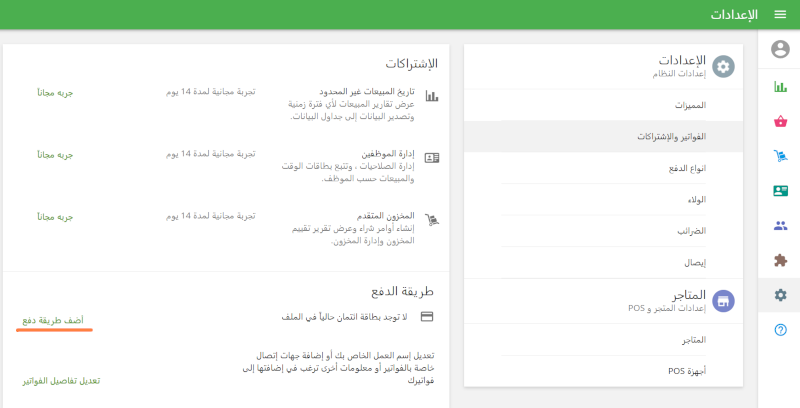Open انواع الدفع menu item
The height and width of the screenshot is (408, 800).
pyautogui.click(x=603, y=168)
